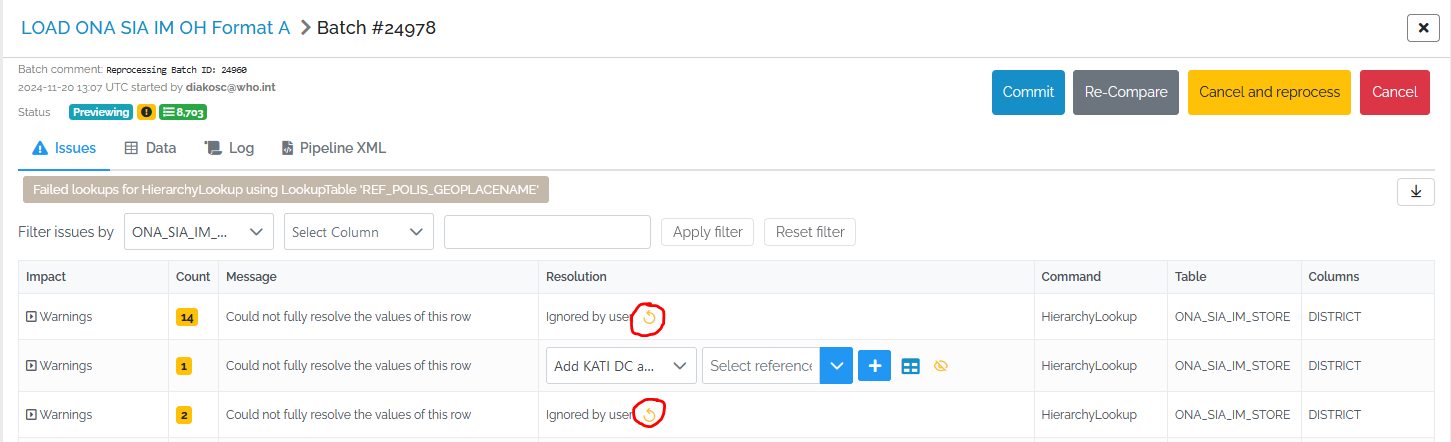1451x442 pixels.
Task: Click the green 8,703 row count badge
Action: coord(183,112)
